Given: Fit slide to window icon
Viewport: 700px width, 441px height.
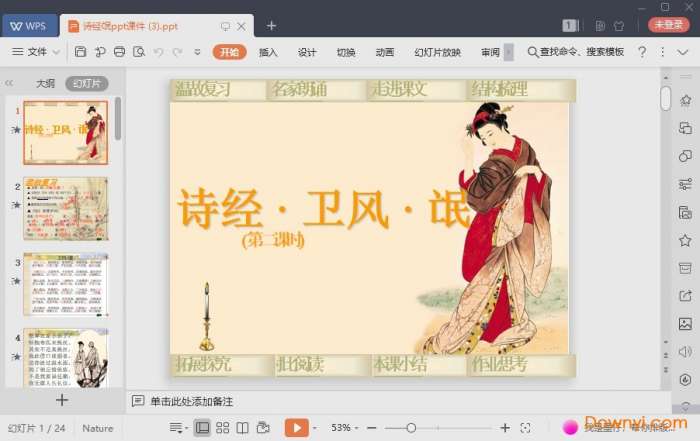Looking at the screenshot, I should (525, 428).
